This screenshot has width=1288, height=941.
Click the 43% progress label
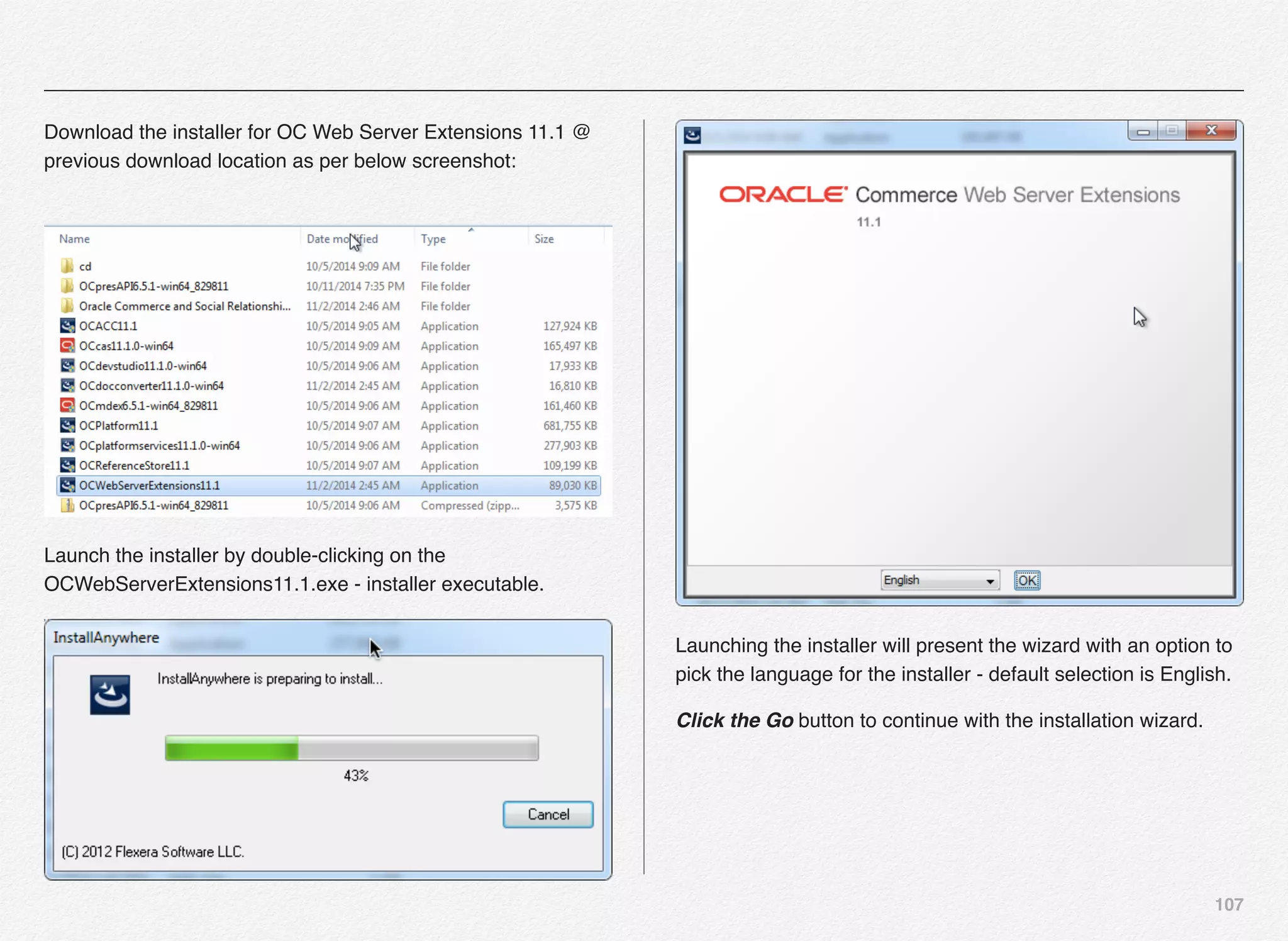tap(356, 776)
